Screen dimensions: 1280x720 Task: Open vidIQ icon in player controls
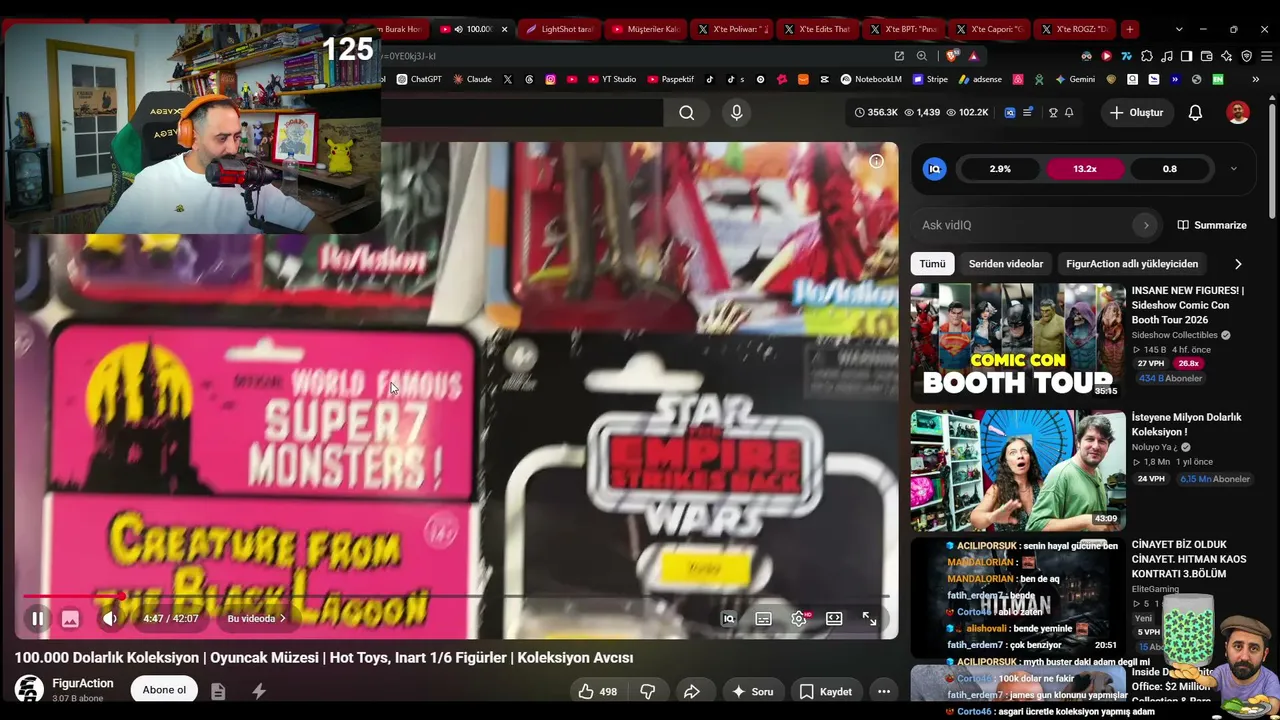click(729, 619)
